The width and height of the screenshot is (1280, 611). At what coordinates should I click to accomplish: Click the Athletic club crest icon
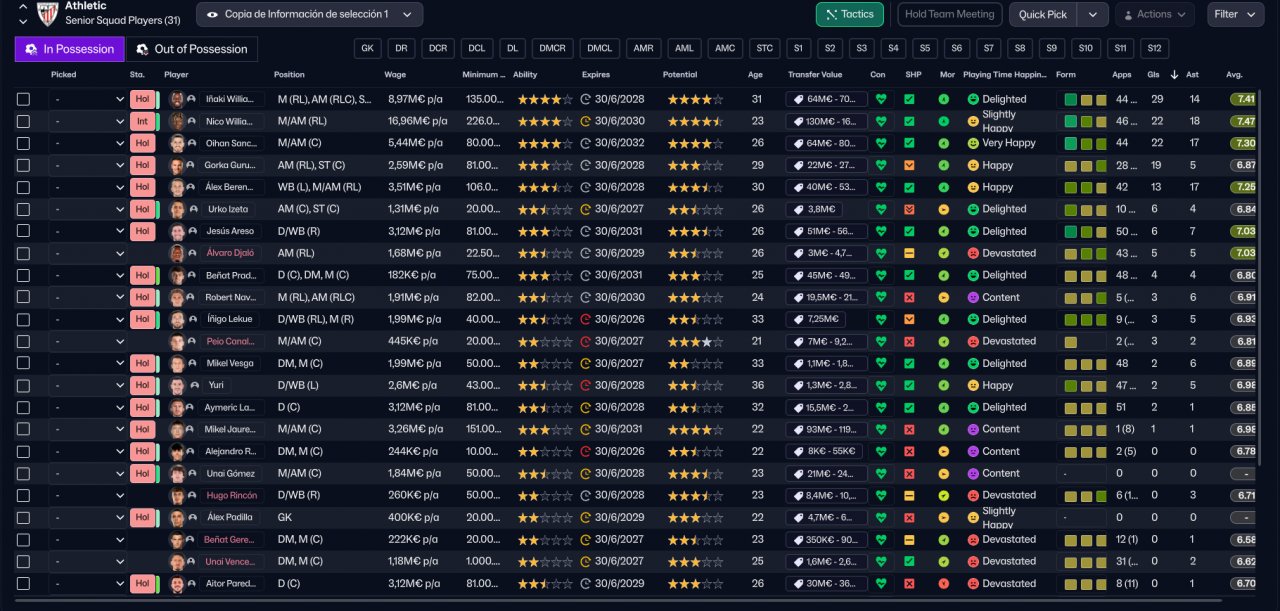point(47,14)
